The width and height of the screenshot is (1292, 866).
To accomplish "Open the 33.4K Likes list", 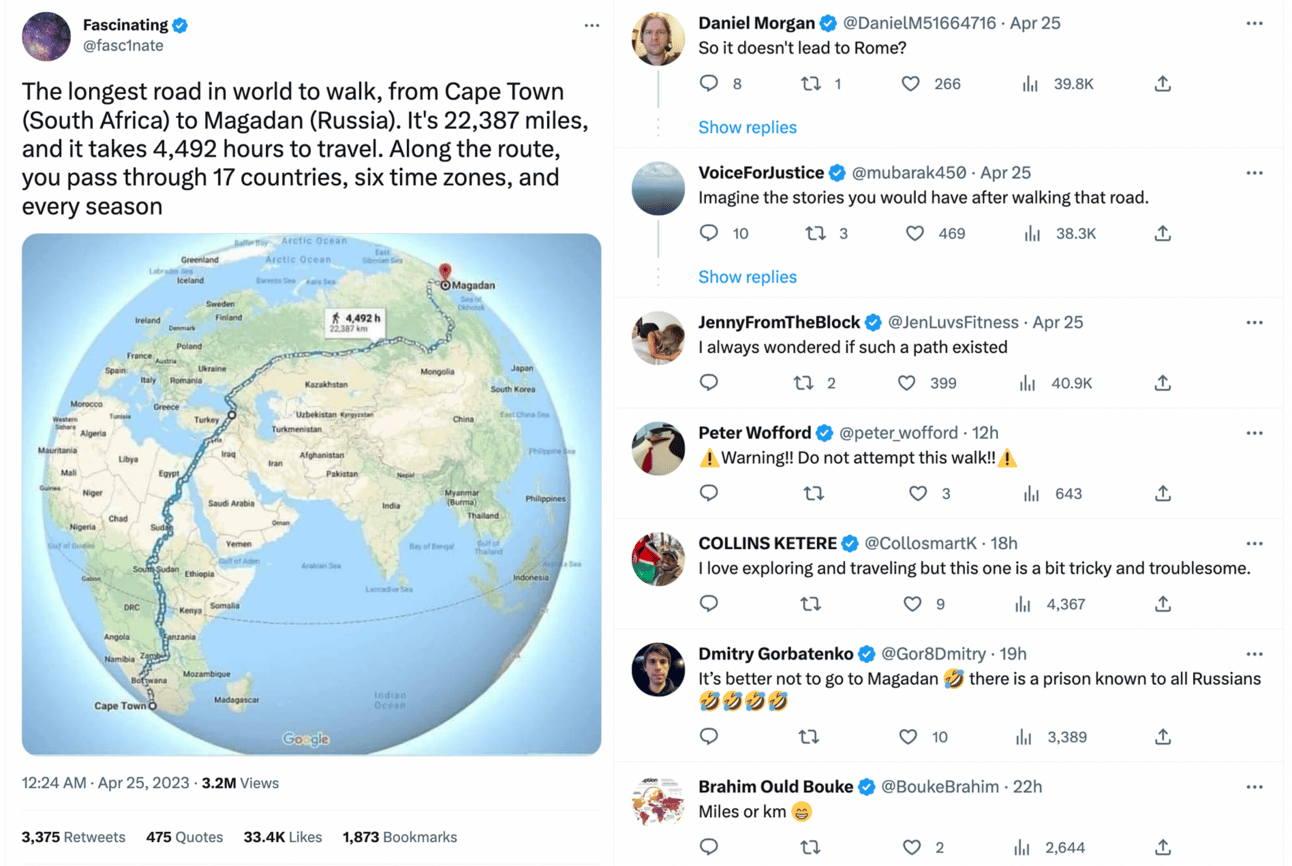I will coord(282,837).
